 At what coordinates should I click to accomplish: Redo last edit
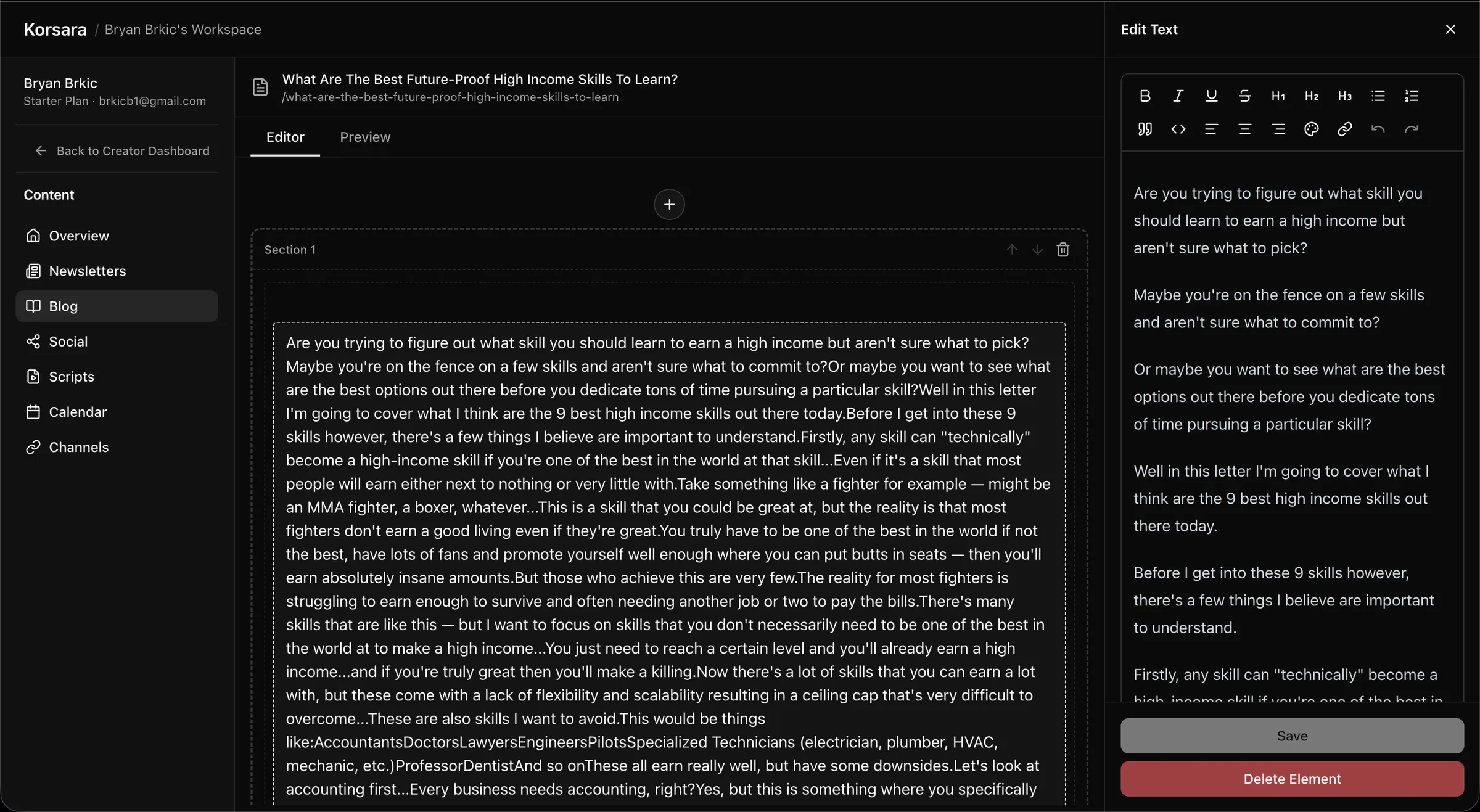(x=1411, y=129)
